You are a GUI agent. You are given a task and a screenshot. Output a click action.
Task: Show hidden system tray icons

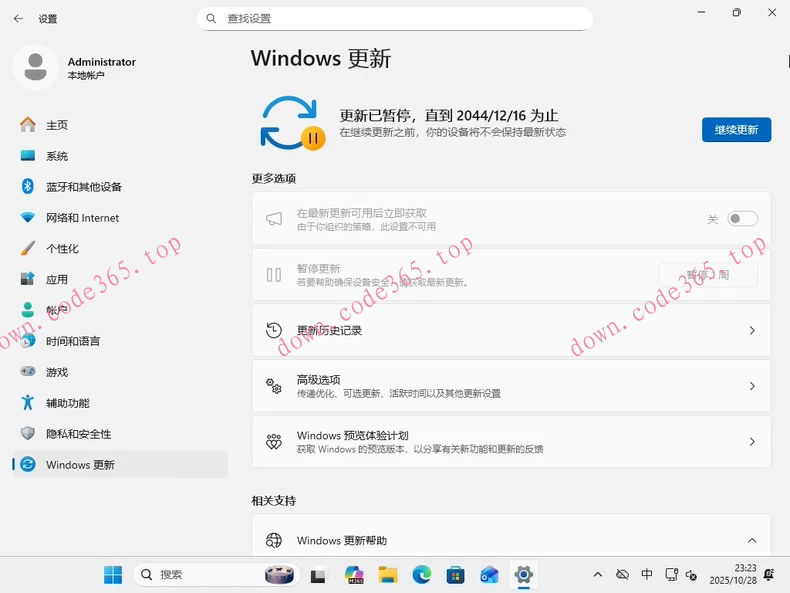598,574
